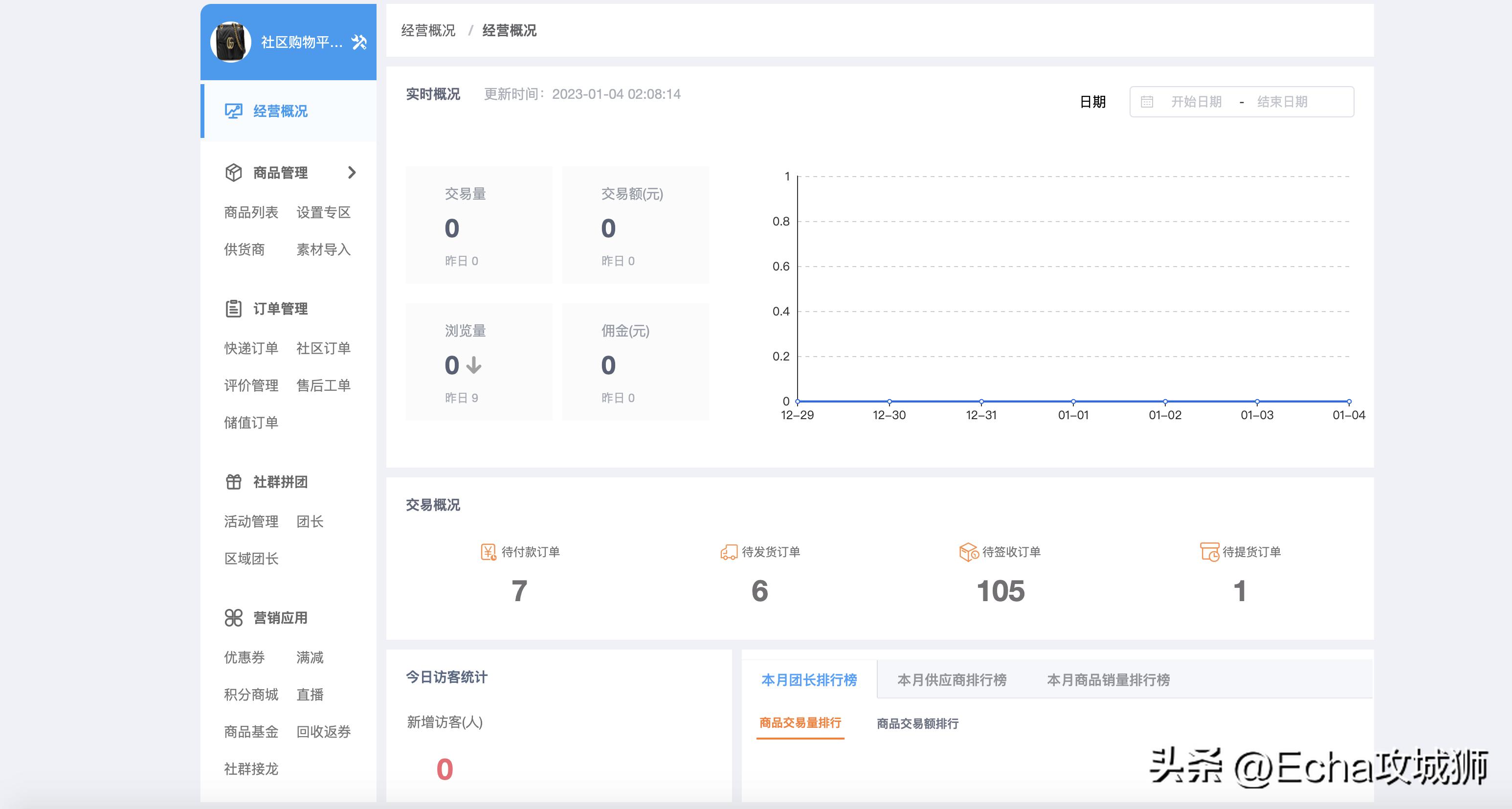Open 社群接龙 in the sidebar
Viewport: 1512px width, 809px height.
[251, 769]
